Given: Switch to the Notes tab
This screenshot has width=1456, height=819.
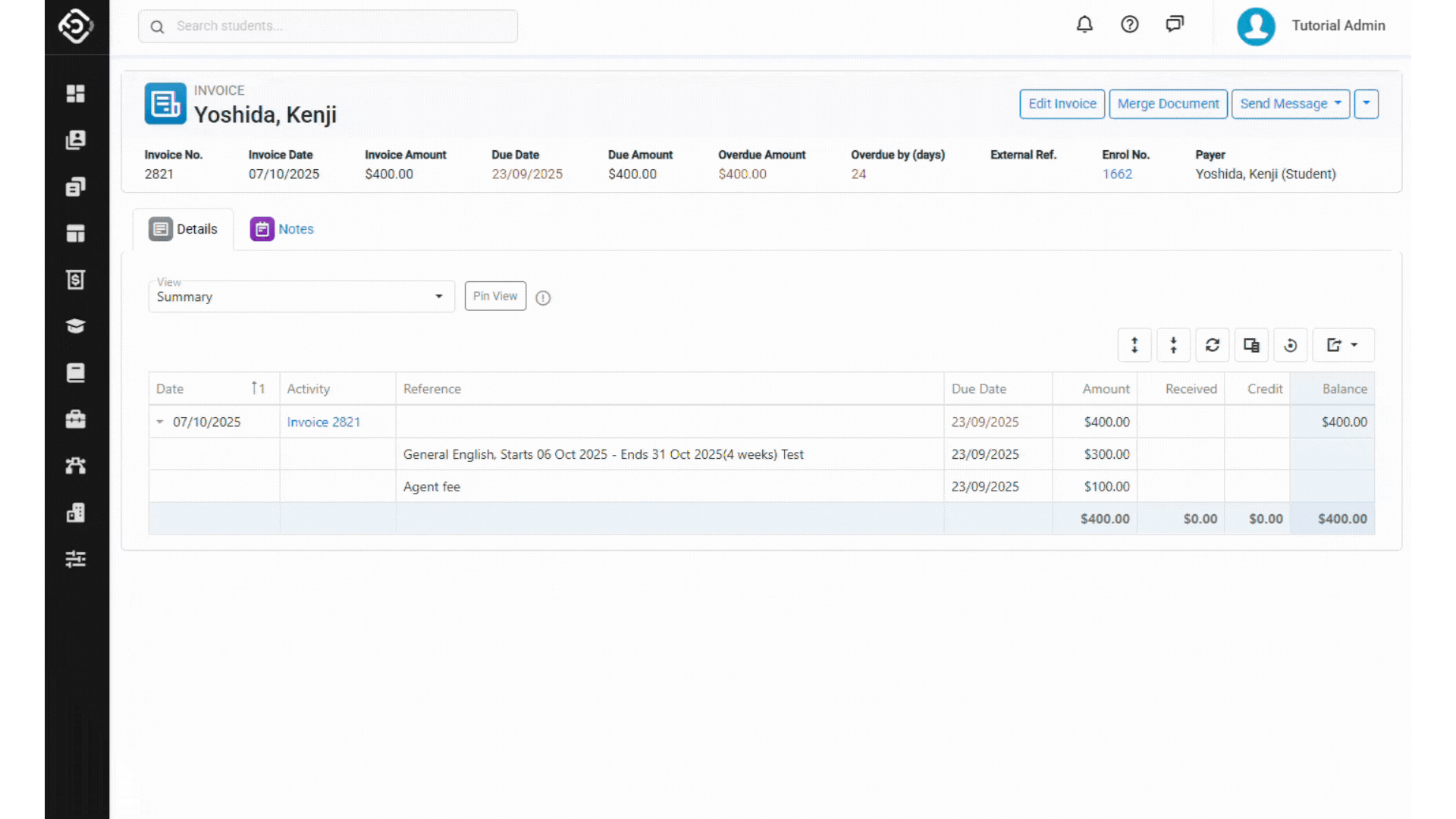Looking at the screenshot, I should (x=282, y=229).
